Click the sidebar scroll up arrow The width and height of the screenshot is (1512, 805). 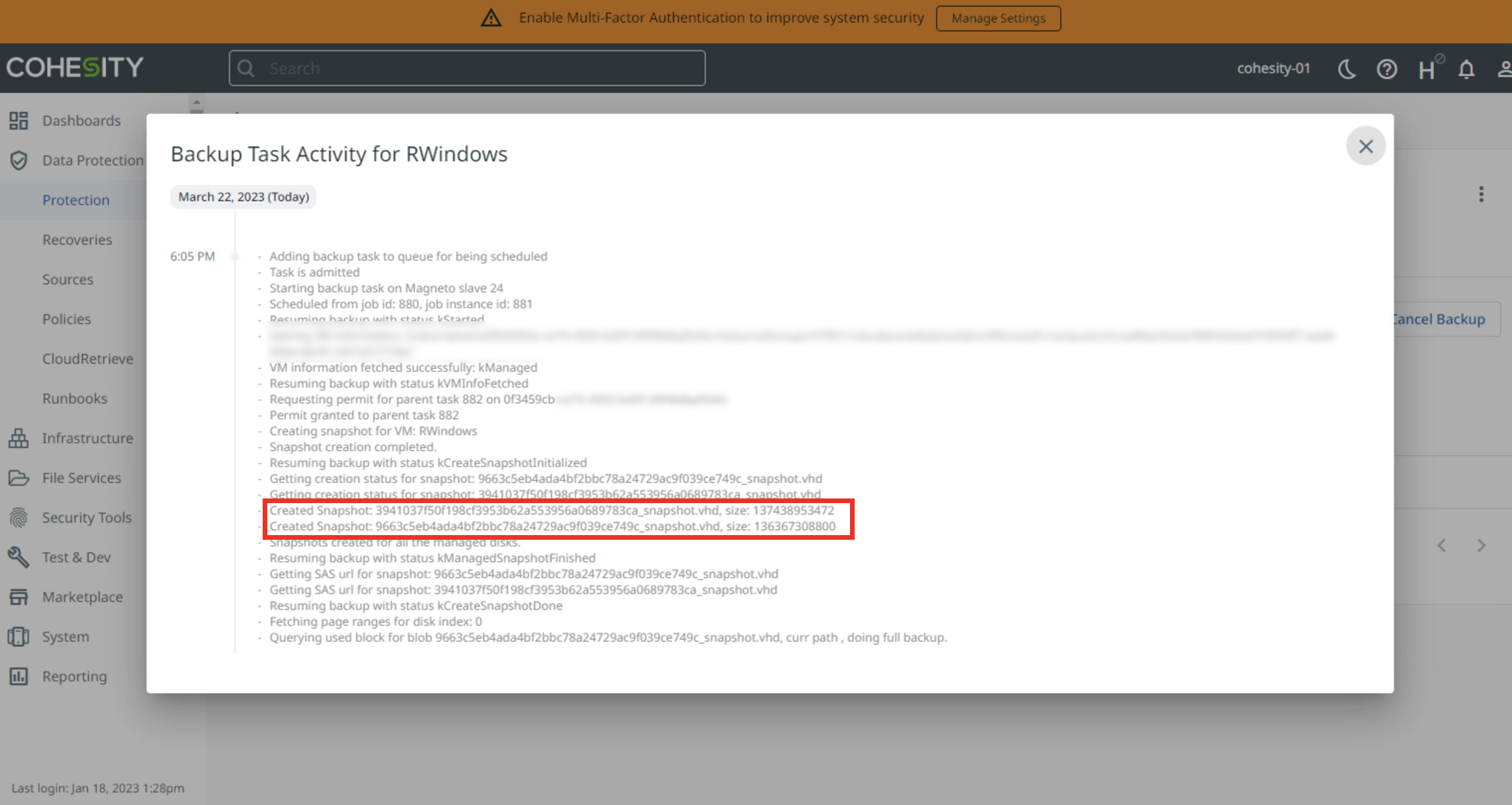click(196, 103)
